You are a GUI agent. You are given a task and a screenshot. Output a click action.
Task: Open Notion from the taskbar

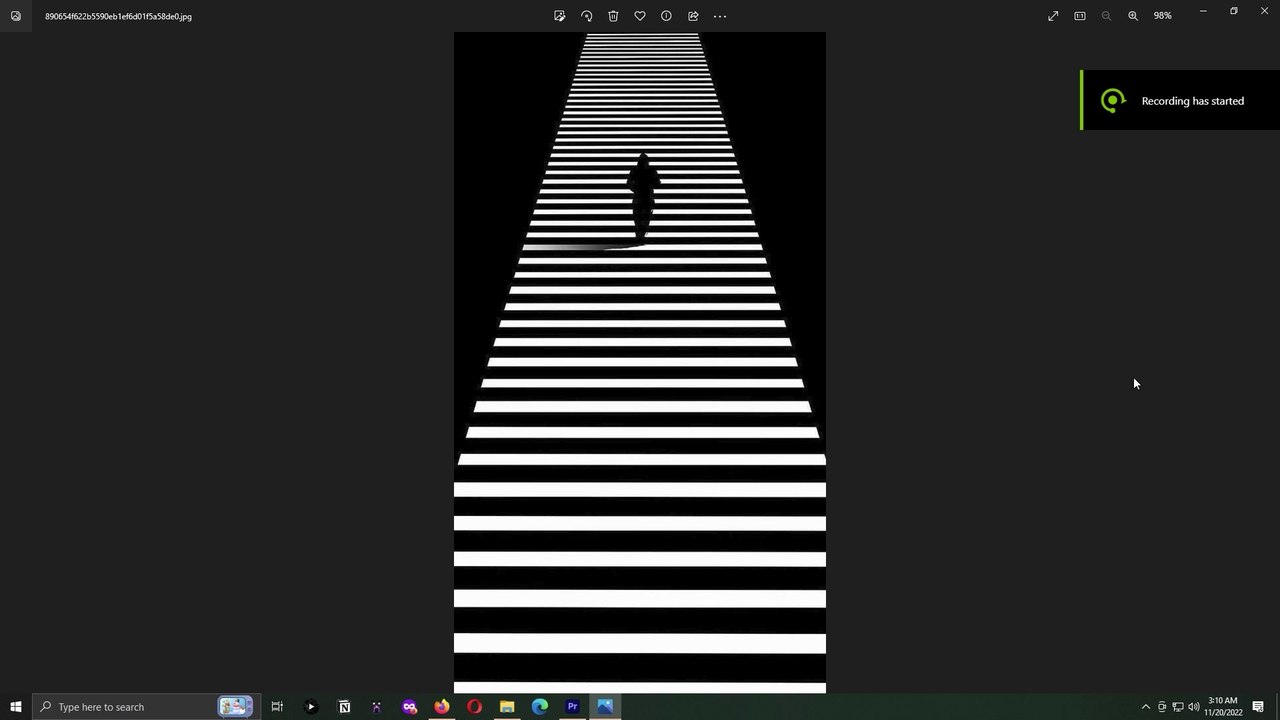coord(344,707)
